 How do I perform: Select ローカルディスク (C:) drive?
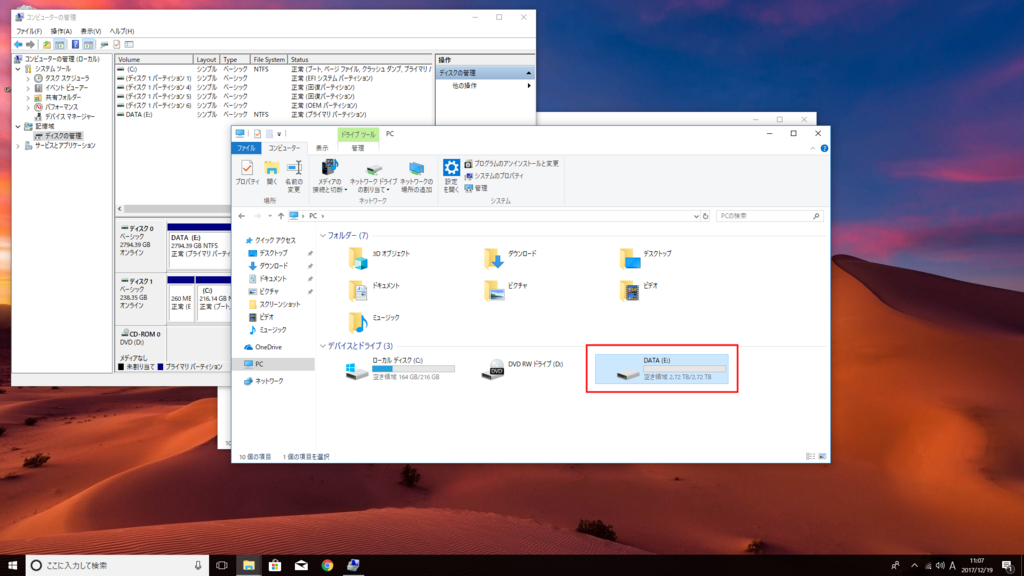(400, 369)
